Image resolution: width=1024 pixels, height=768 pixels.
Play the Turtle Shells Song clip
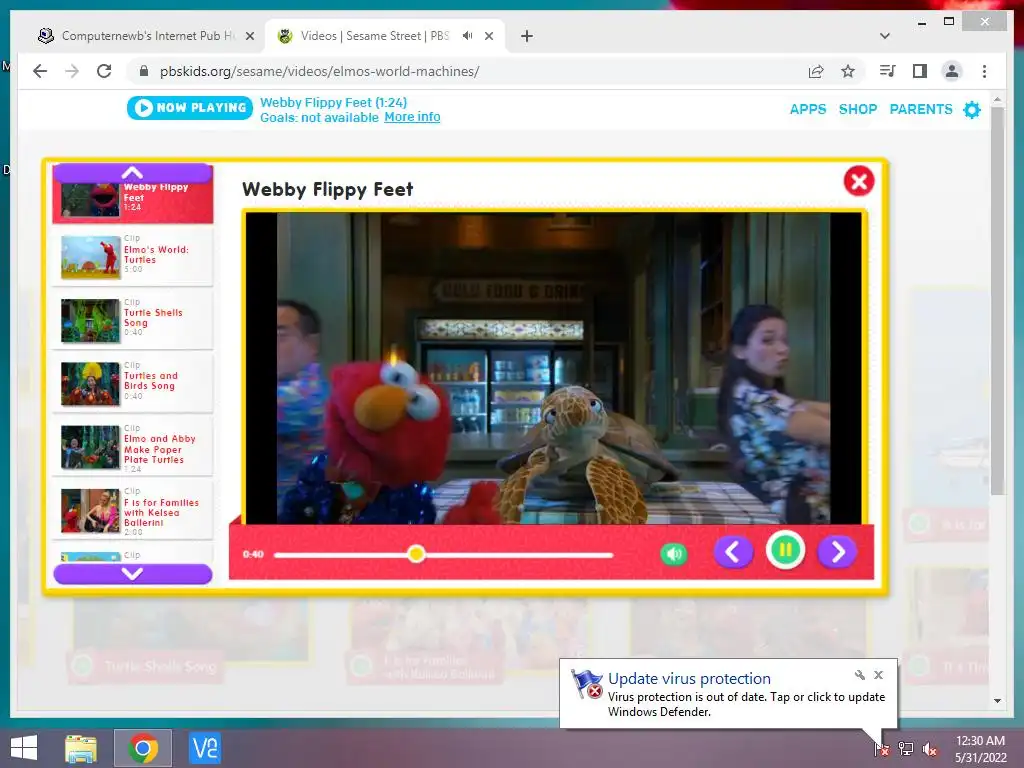[x=133, y=320]
